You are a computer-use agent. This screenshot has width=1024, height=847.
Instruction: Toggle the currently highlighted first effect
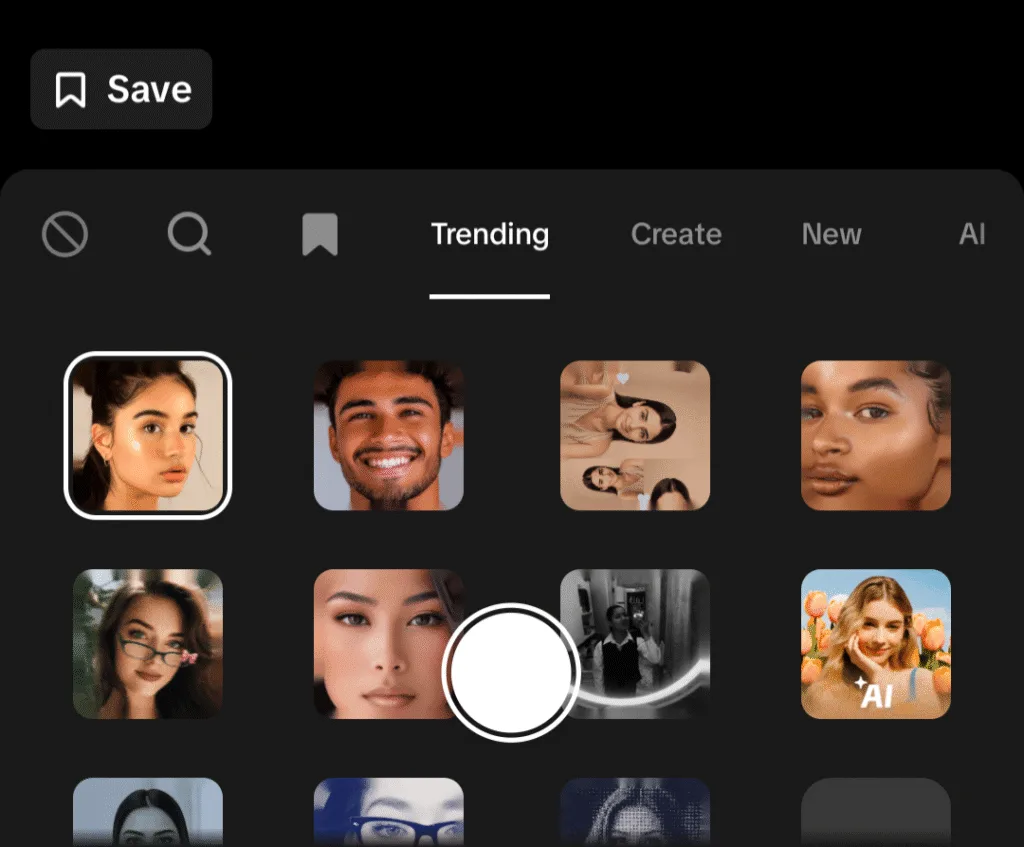click(148, 435)
